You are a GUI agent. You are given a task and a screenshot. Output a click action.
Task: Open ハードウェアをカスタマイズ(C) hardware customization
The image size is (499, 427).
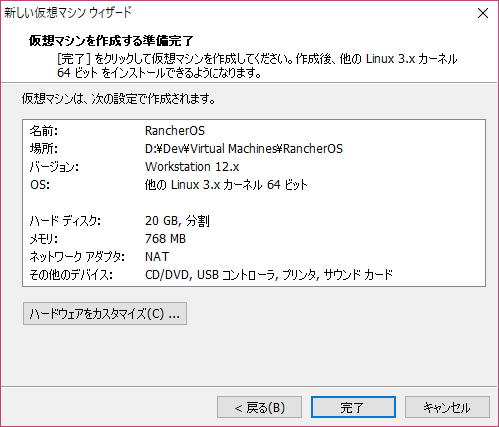coord(105,313)
